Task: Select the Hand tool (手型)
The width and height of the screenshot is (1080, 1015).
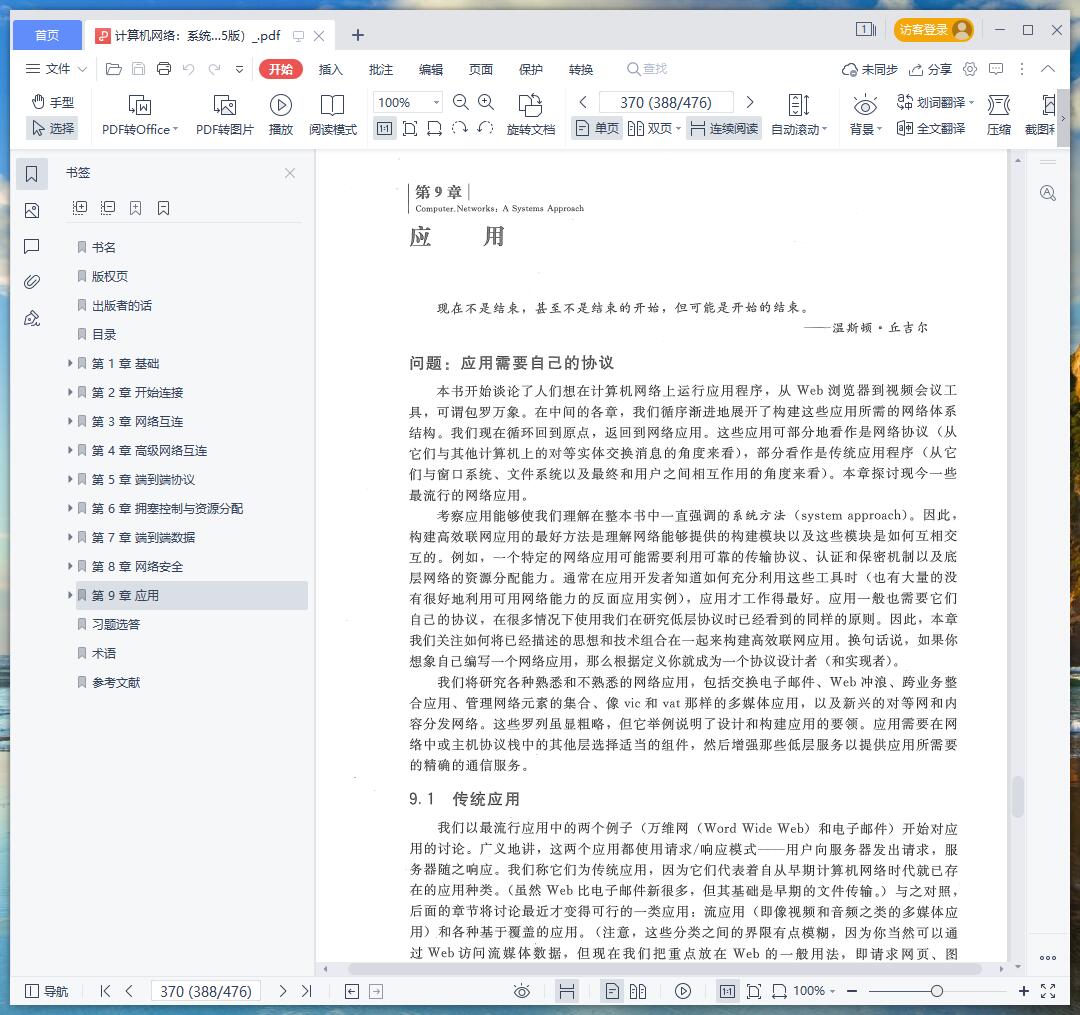Action: pyautogui.click(x=53, y=103)
